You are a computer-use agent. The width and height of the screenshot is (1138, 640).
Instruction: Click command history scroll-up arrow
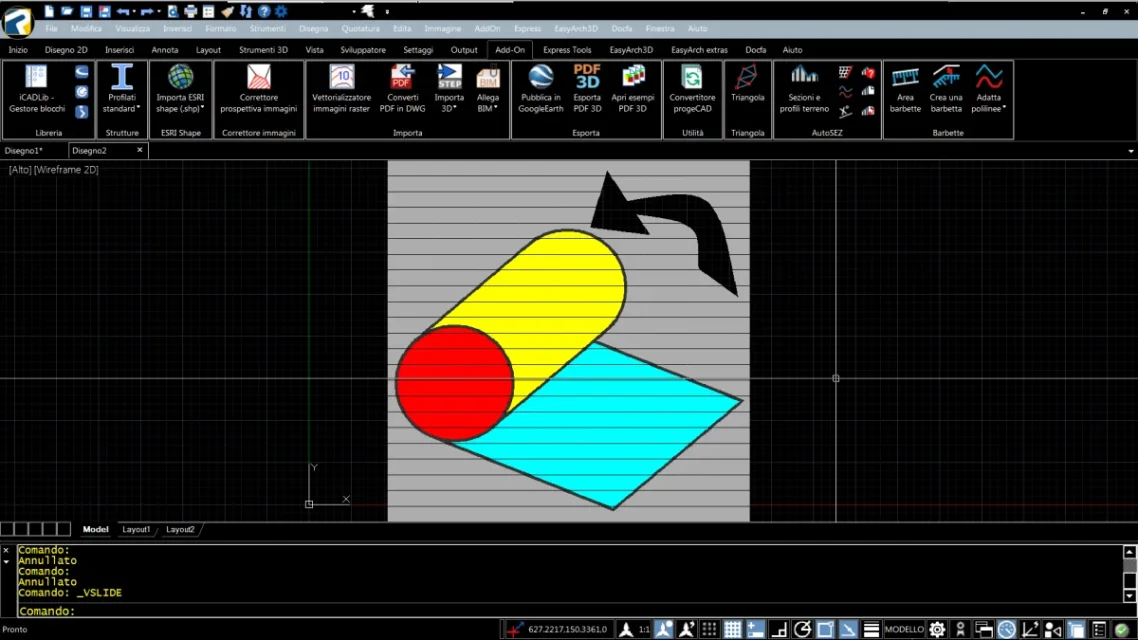click(1129, 552)
